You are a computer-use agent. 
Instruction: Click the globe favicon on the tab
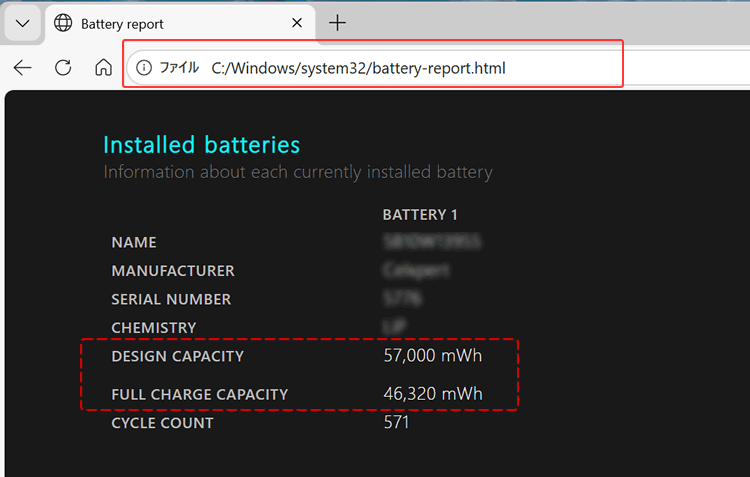click(x=63, y=23)
